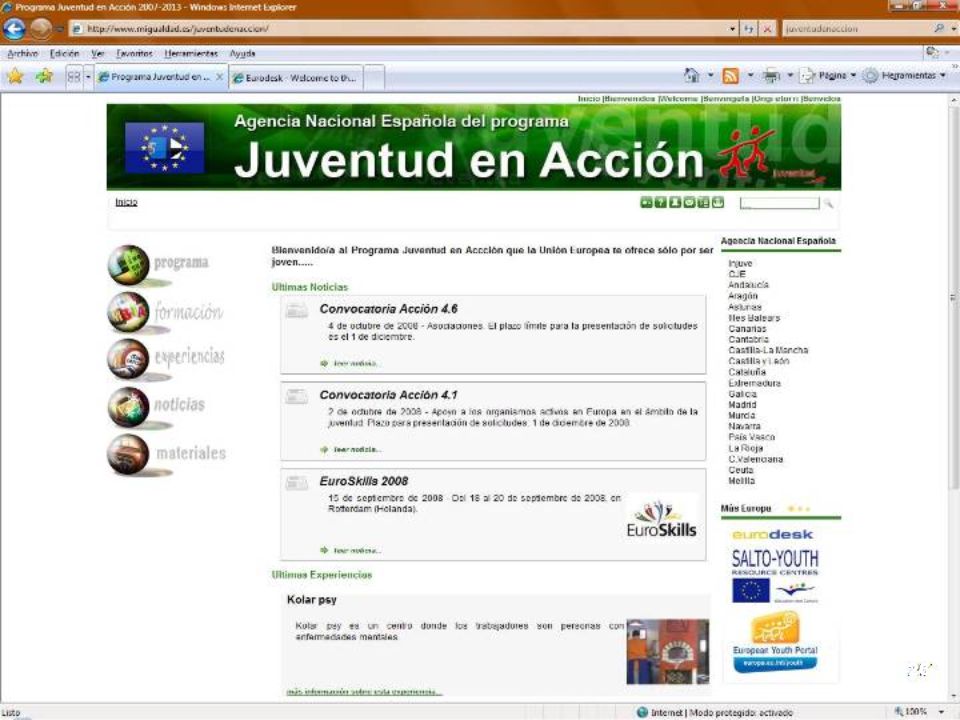Open the Quick Tabs grid icon
The height and width of the screenshot is (720, 960).
pyautogui.click(x=74, y=77)
